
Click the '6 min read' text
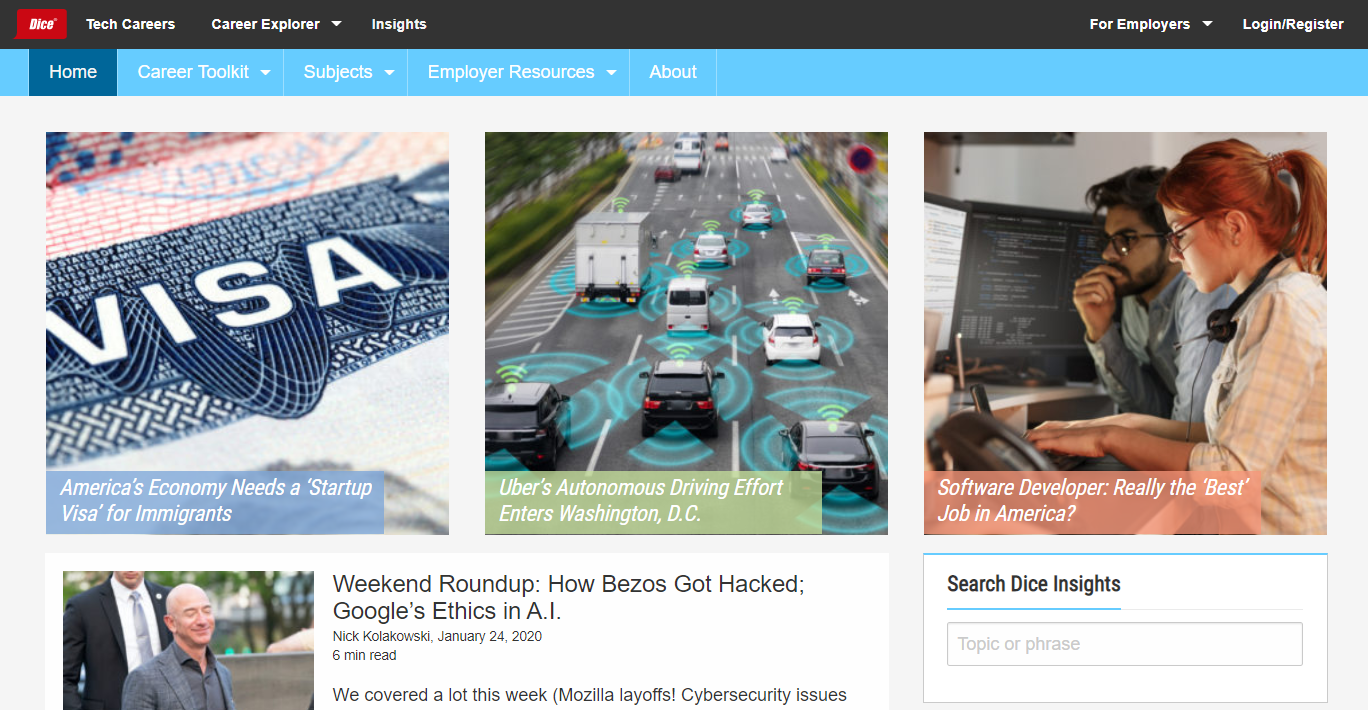coord(364,656)
